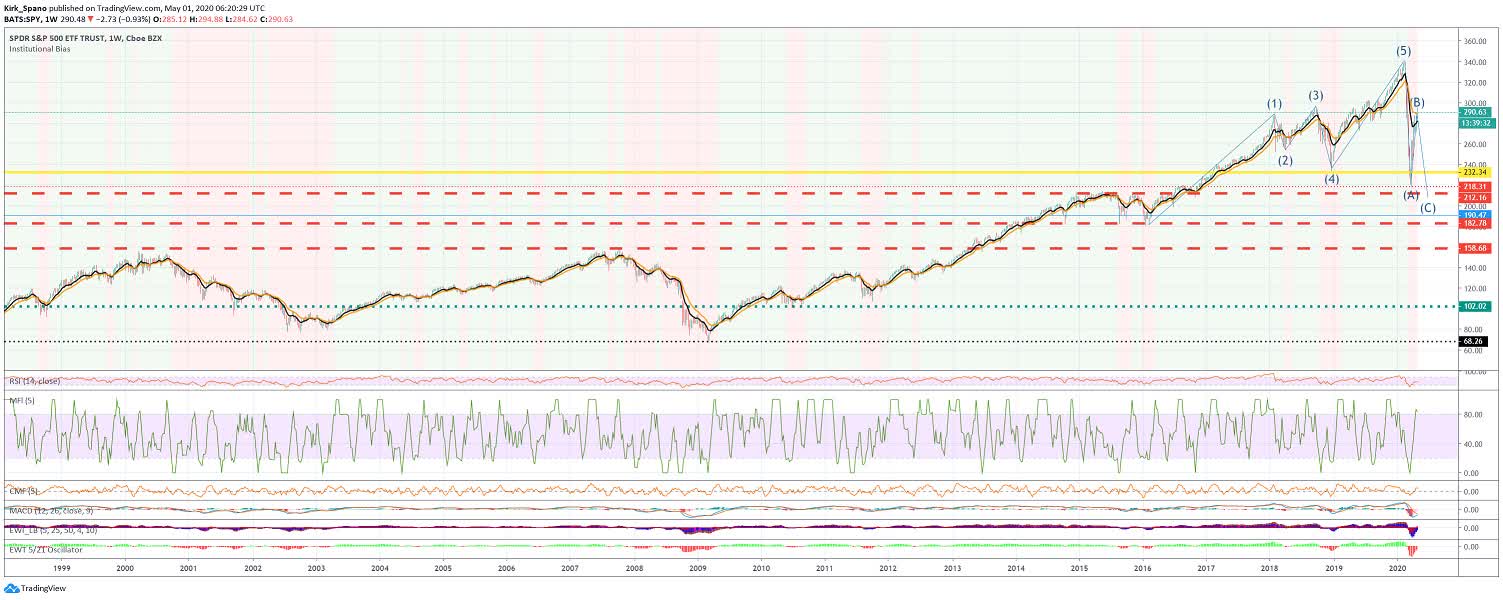Viewport: 1503px width, 600px height.
Task: Click the red 218.31 price tag
Action: click(1477, 187)
